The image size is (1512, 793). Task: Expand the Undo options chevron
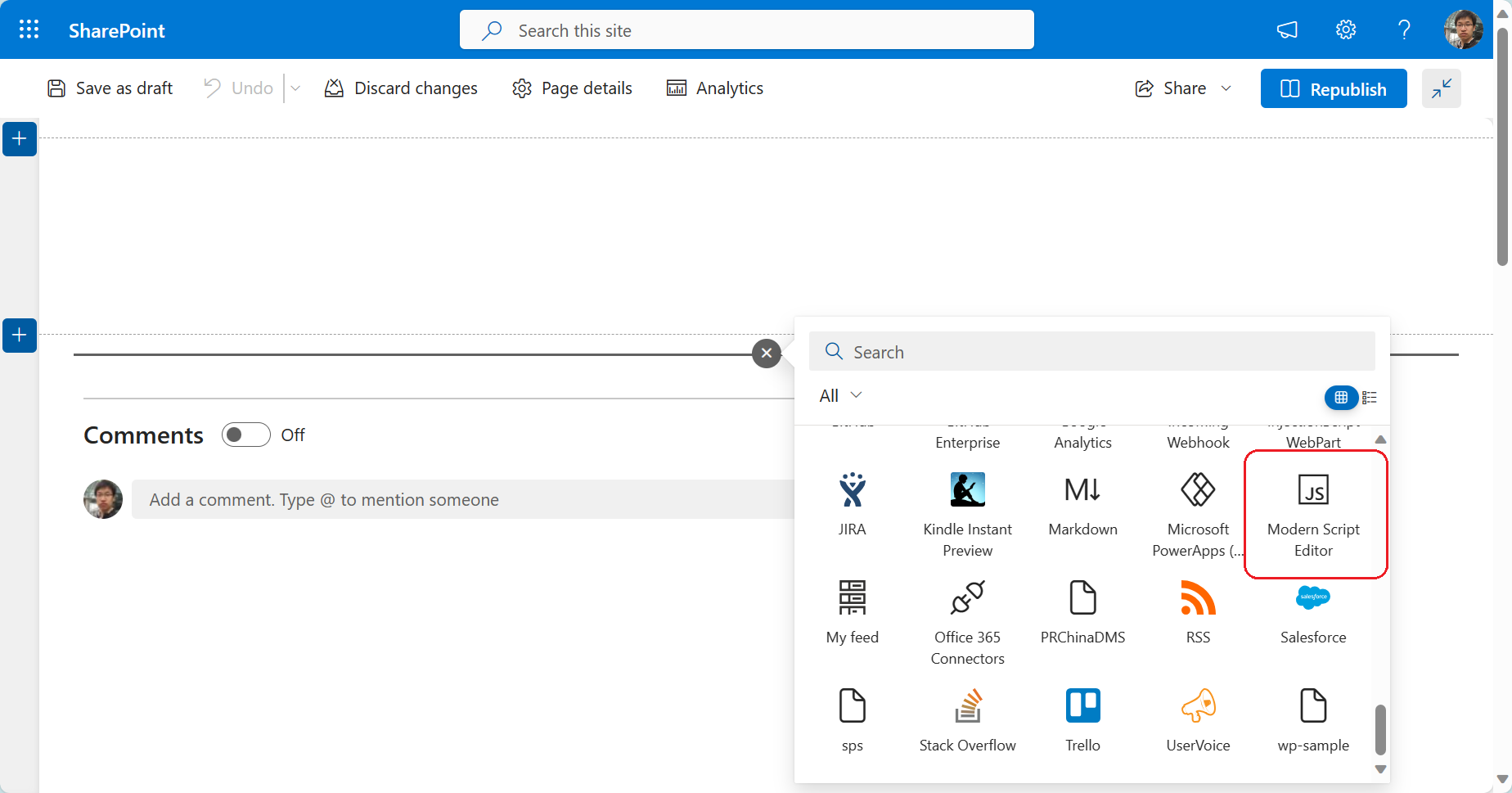pos(295,88)
